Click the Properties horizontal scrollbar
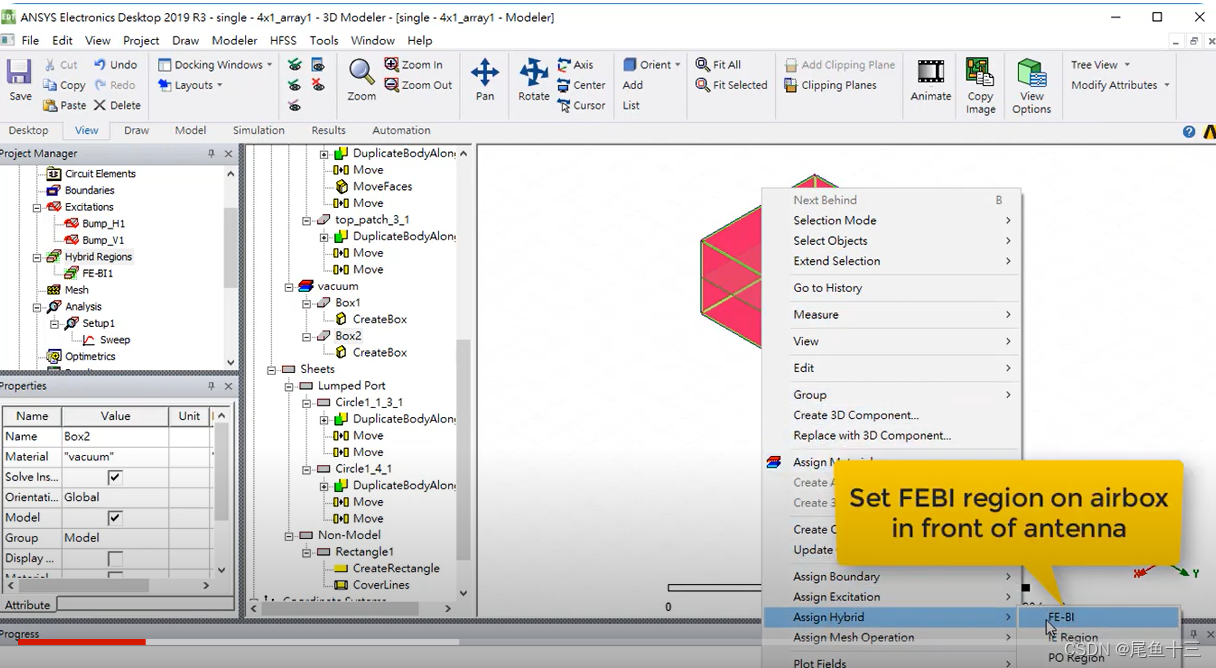1216x668 pixels. tap(108, 585)
